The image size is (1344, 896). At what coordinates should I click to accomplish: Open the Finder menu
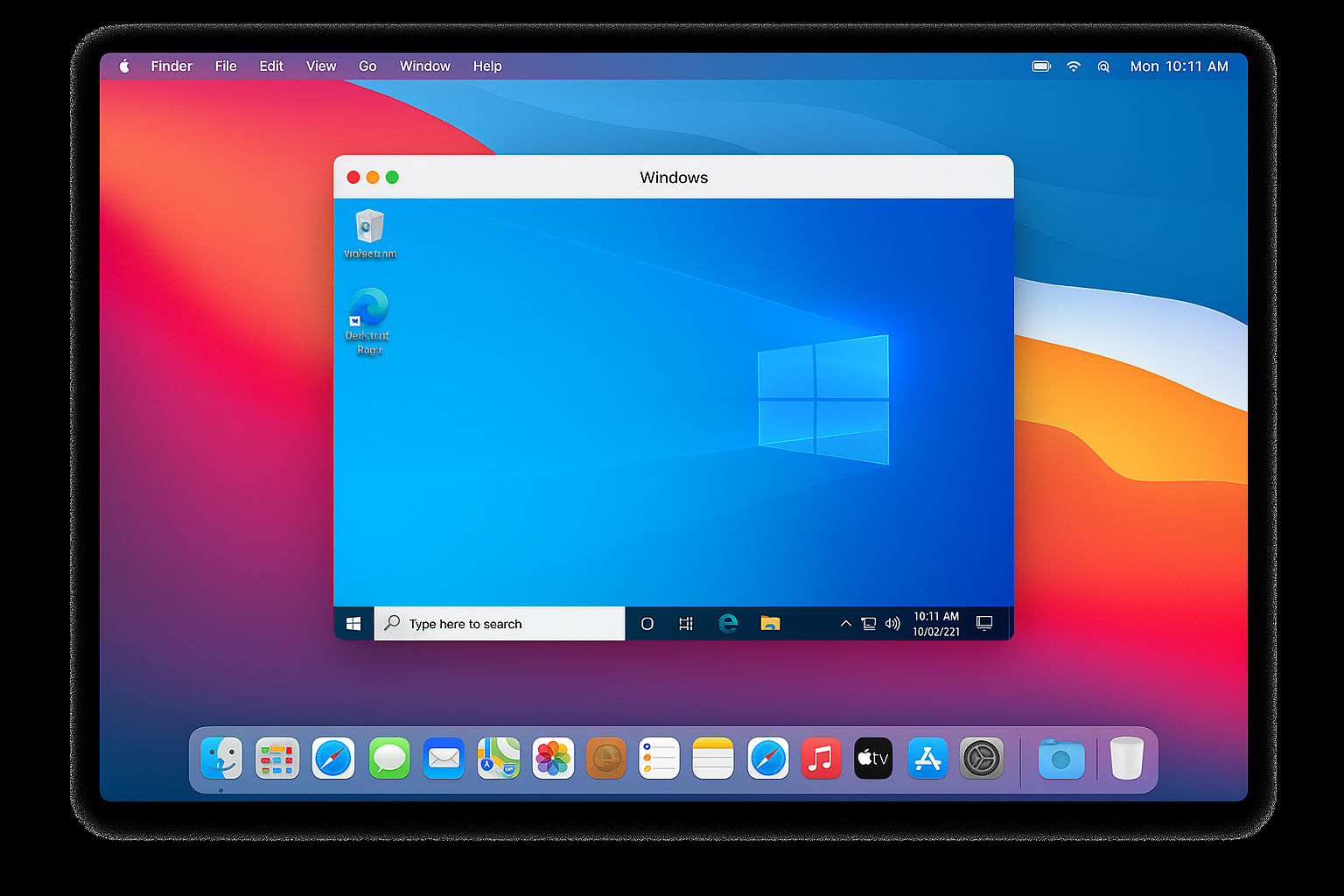(171, 66)
